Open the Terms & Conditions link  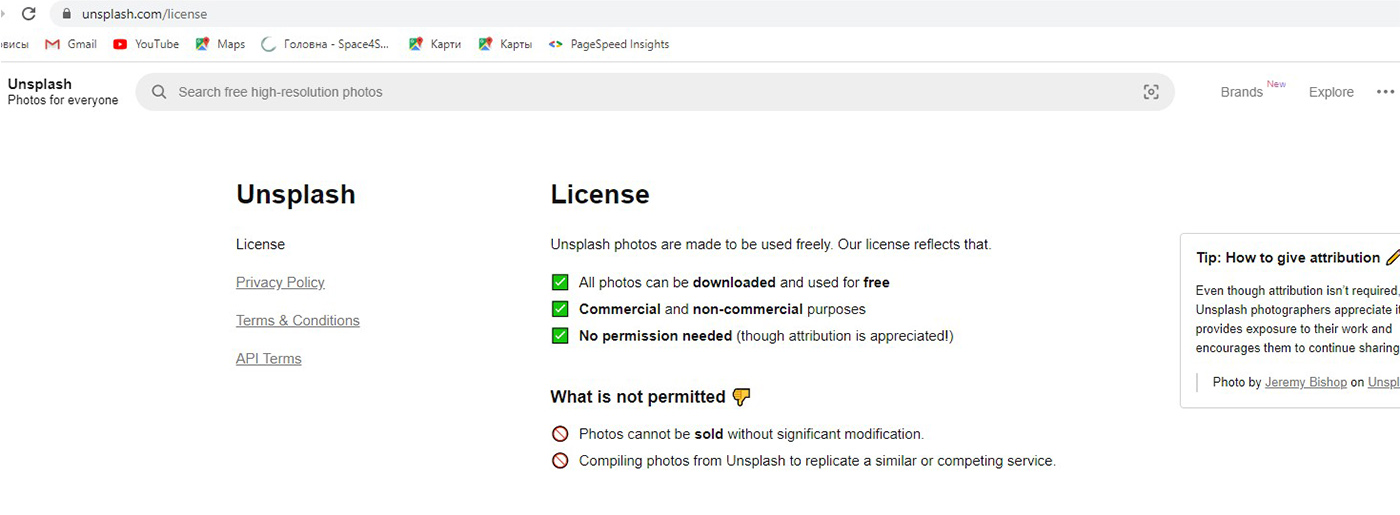[297, 321]
